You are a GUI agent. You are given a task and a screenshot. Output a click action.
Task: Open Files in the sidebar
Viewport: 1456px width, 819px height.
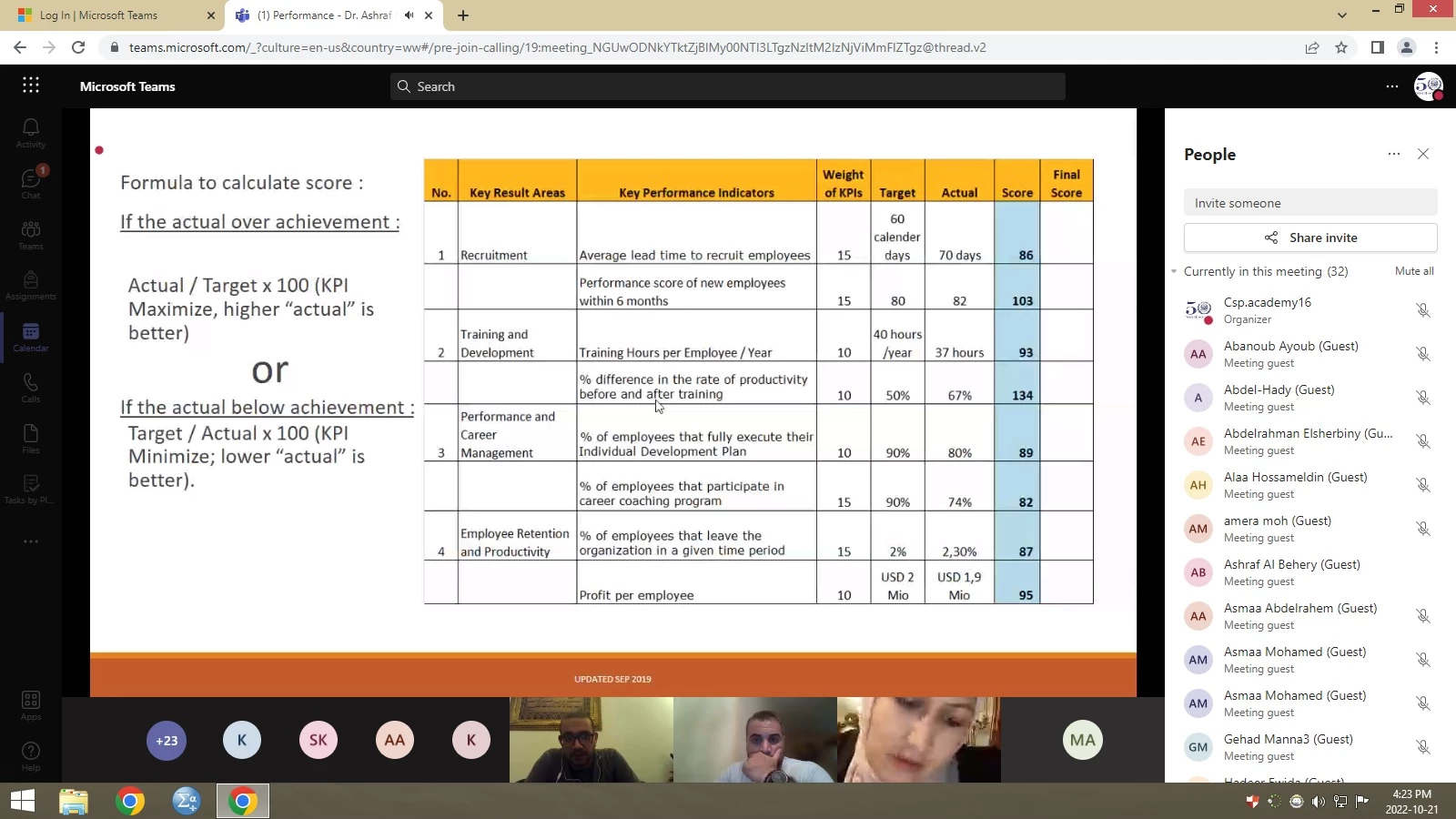click(x=31, y=438)
